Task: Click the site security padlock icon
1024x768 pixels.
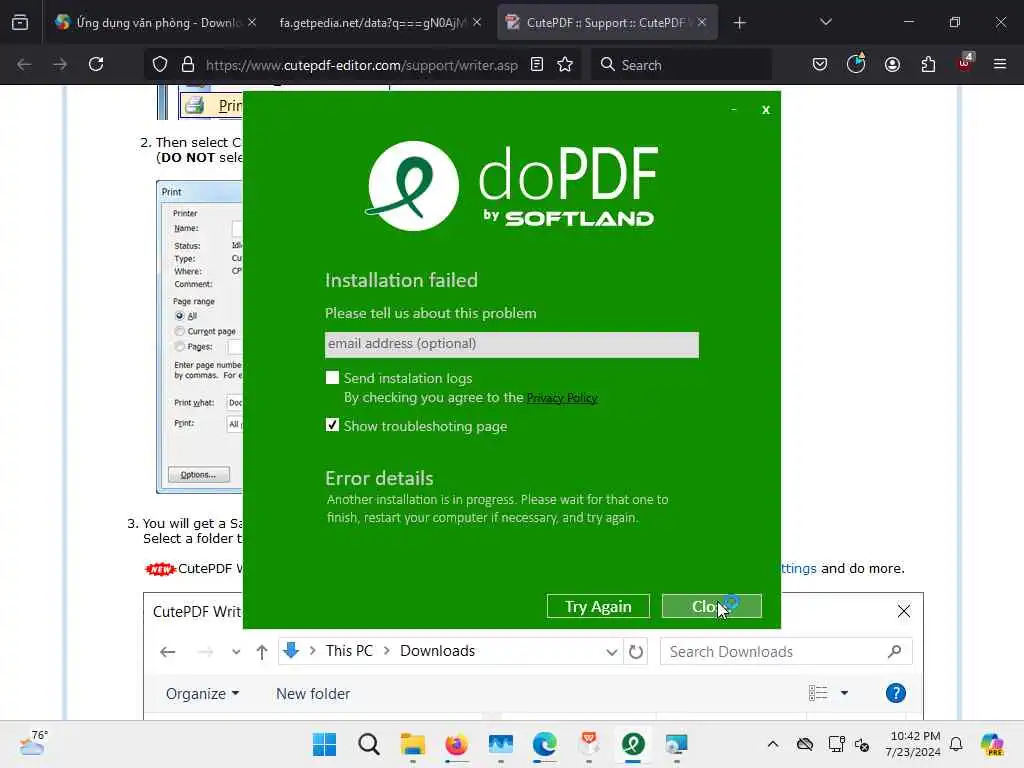Action: click(x=188, y=64)
